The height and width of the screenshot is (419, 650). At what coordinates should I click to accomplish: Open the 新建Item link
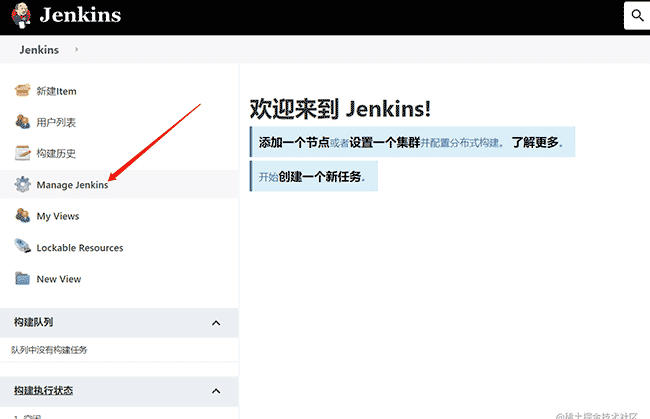[56, 91]
